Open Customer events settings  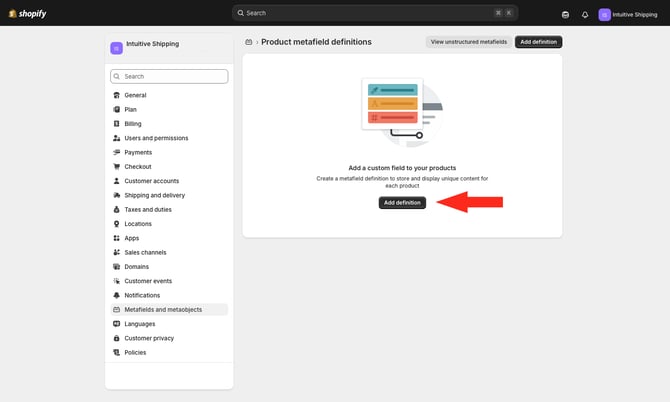[x=169, y=281]
